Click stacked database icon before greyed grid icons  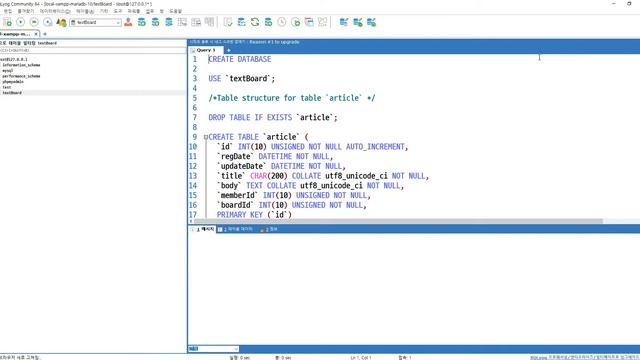[169, 22]
